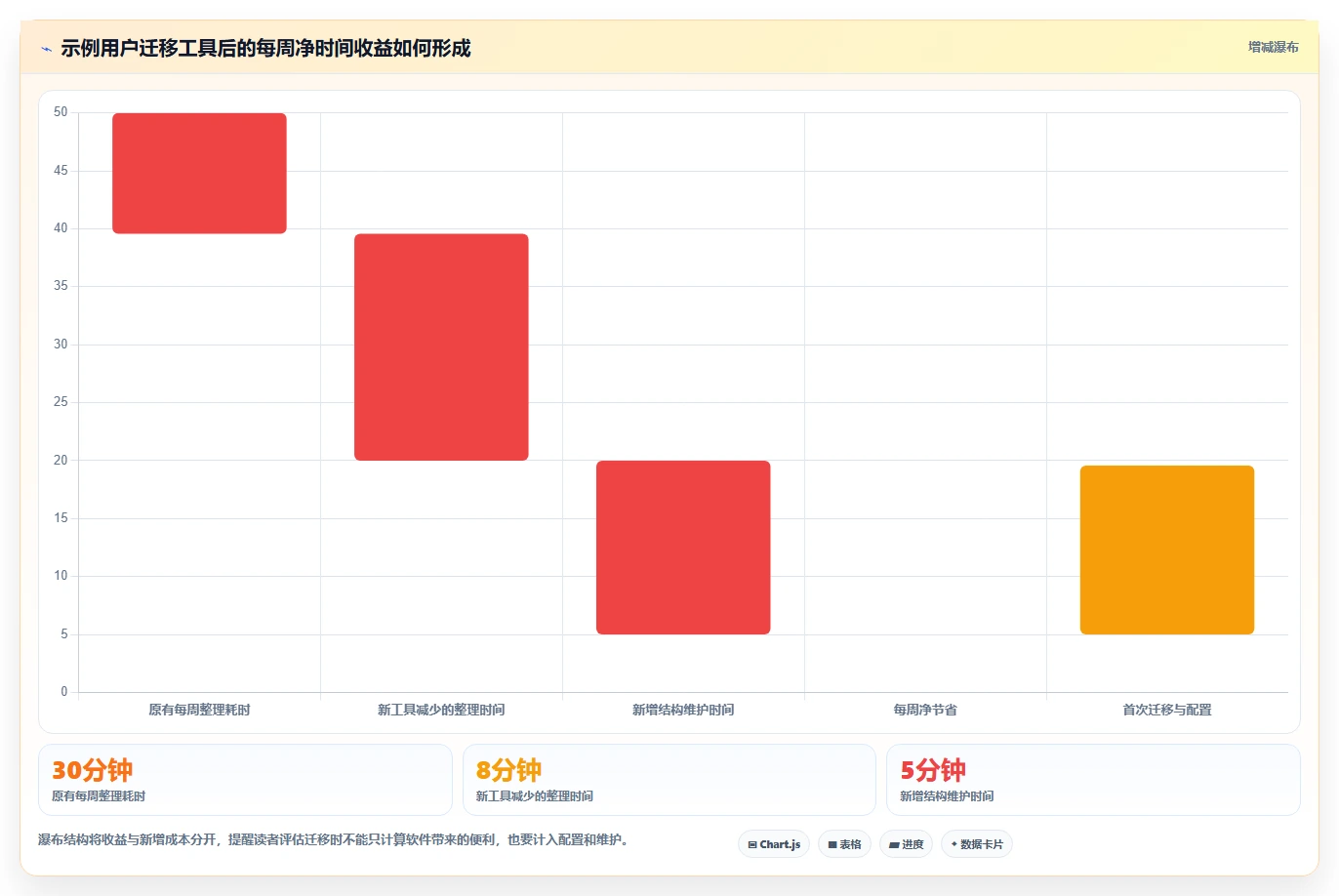Click y-axis value 35

tap(61, 286)
